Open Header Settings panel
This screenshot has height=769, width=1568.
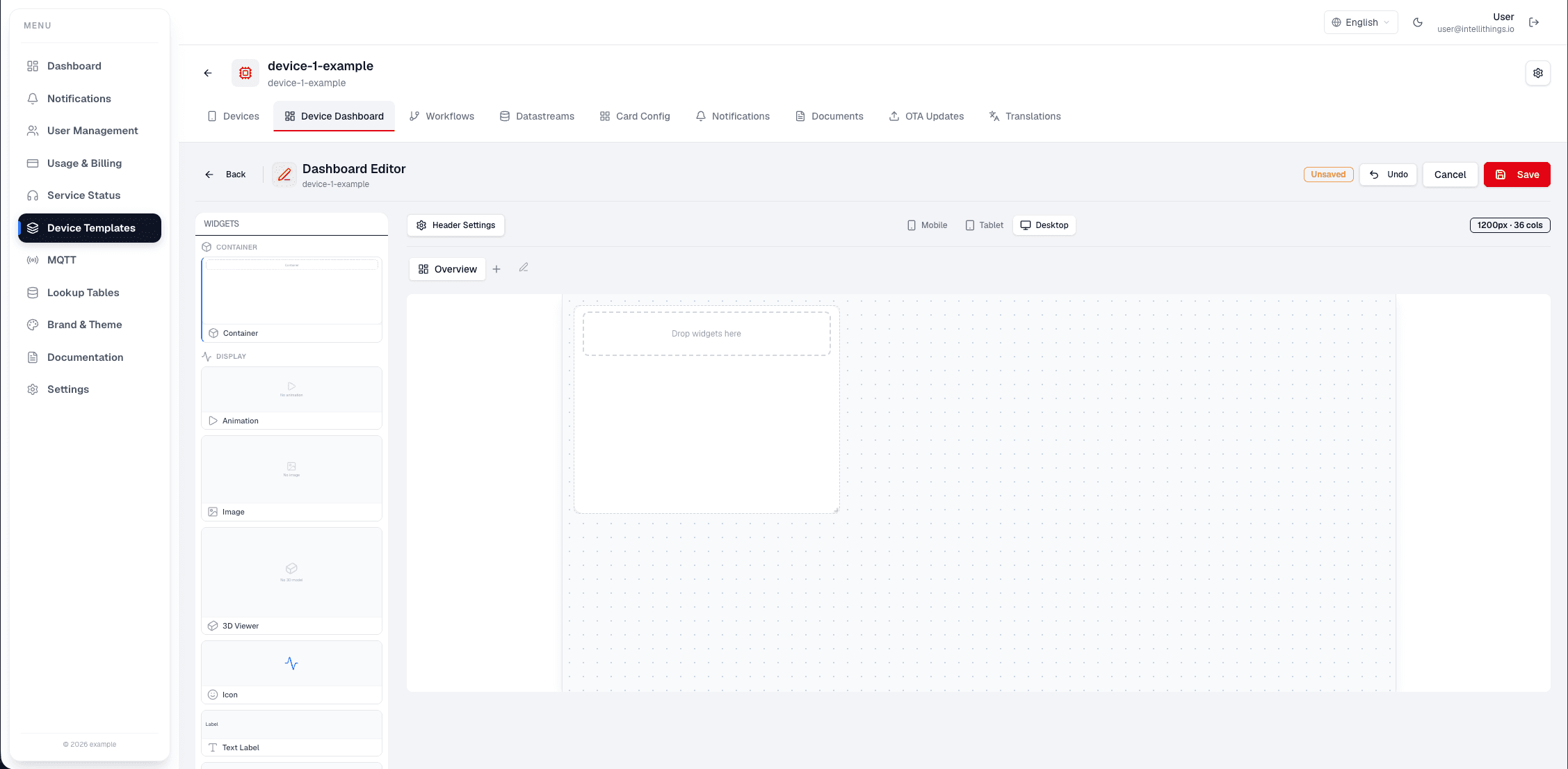pyautogui.click(x=456, y=225)
